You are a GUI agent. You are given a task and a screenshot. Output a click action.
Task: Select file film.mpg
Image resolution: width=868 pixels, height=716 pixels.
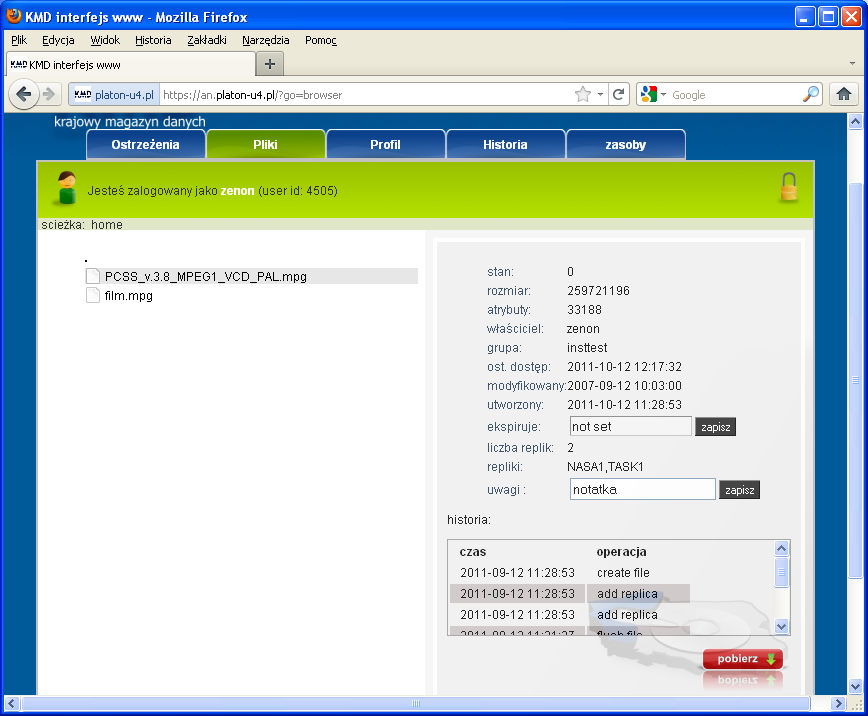tap(128, 296)
